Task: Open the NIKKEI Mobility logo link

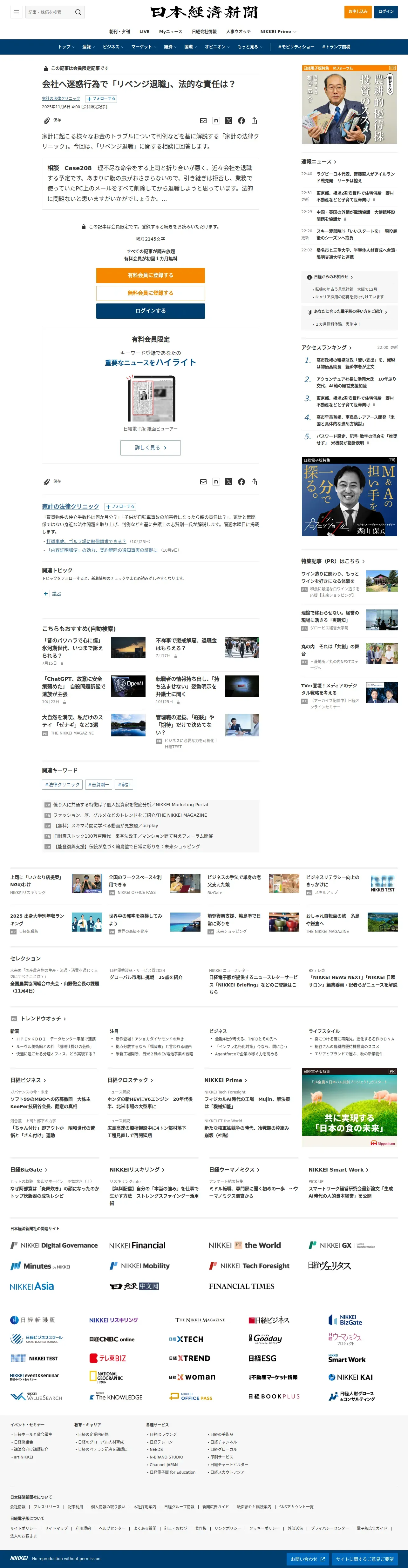Action: pos(139,1266)
